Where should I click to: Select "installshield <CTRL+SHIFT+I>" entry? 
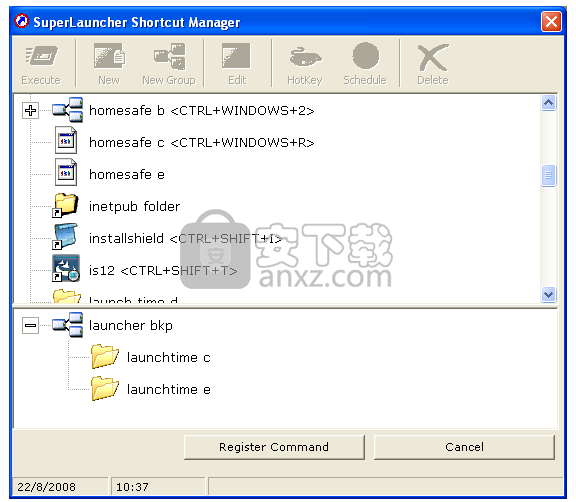(186, 239)
